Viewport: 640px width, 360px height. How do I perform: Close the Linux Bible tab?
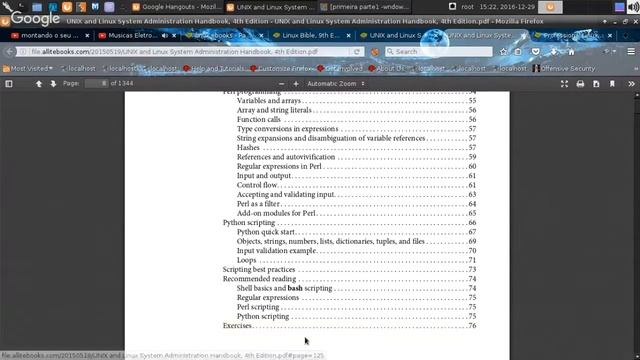pos(348,36)
